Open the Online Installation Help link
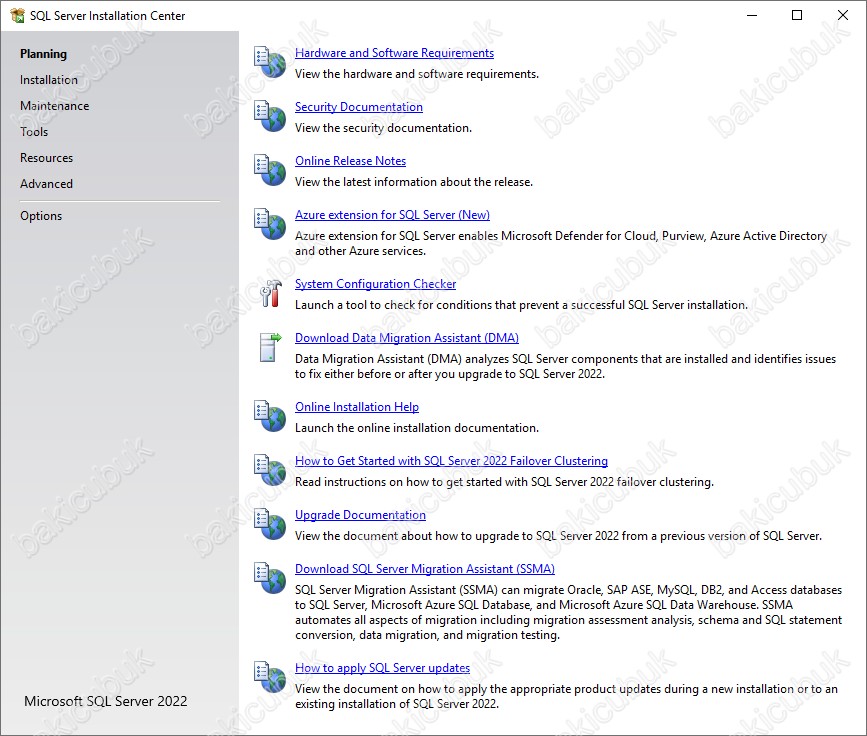 tap(357, 407)
